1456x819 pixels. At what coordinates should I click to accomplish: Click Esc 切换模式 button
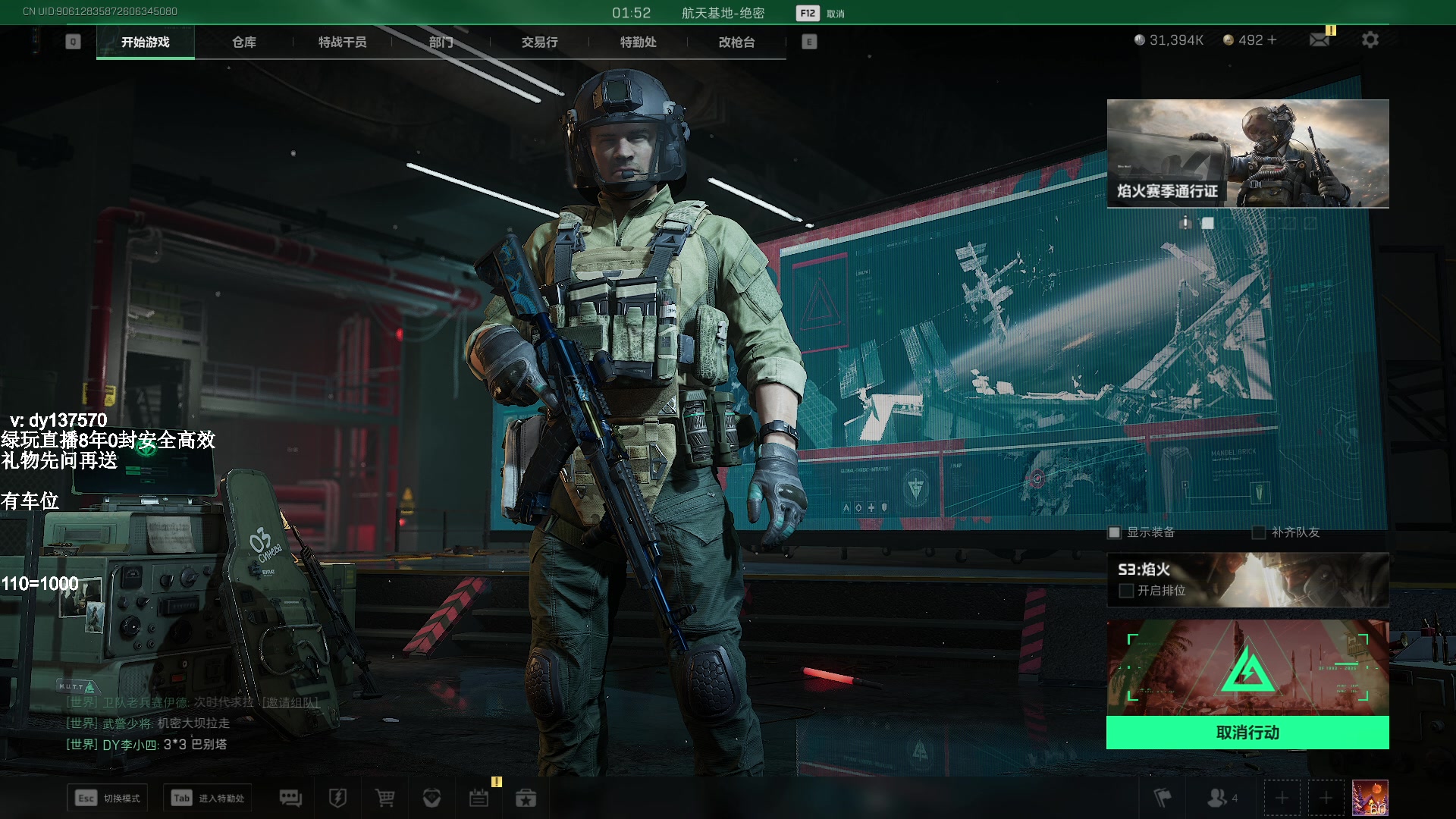click(107, 798)
